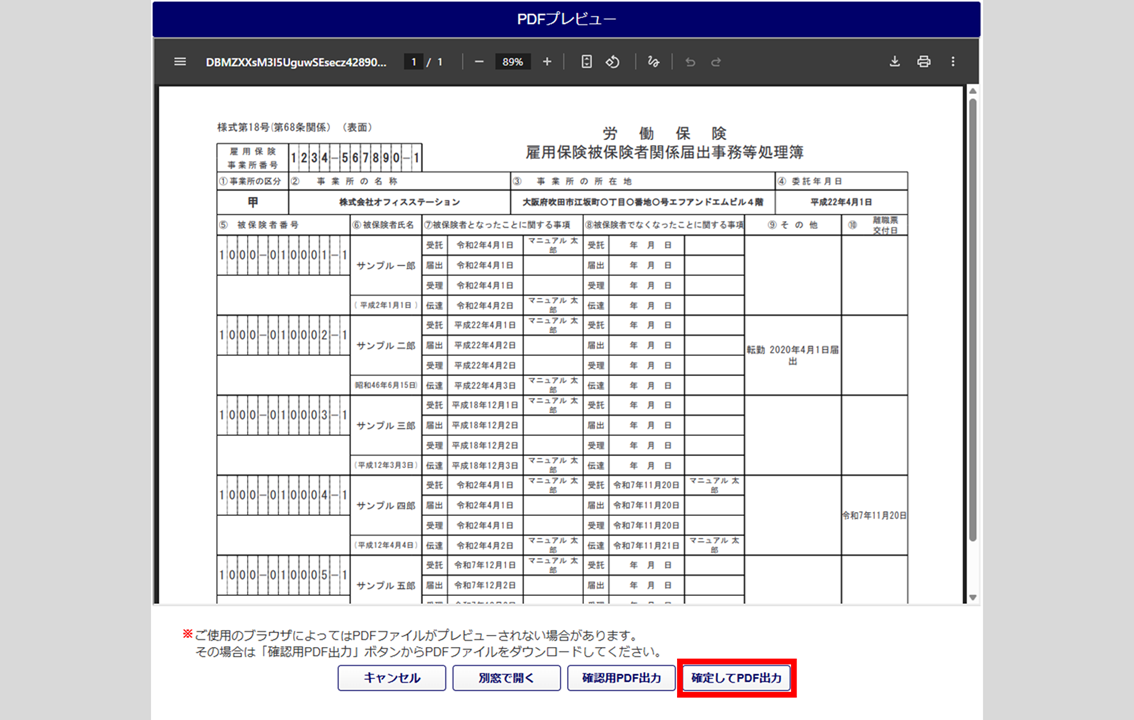Download the PDF file
1134x720 pixels.
[895, 62]
